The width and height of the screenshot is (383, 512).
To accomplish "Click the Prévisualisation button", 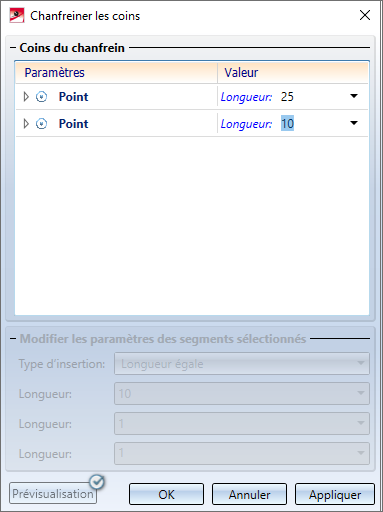I will click(53, 493).
